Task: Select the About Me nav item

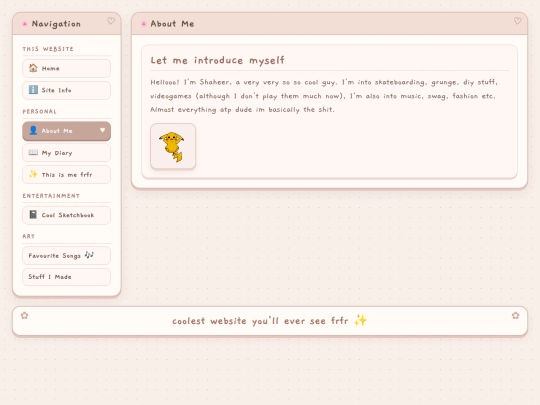Action: pos(66,131)
